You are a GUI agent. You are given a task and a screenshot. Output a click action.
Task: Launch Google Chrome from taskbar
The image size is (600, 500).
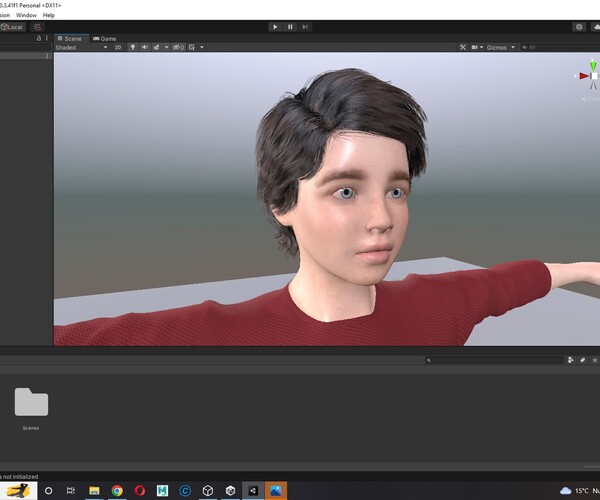click(117, 490)
